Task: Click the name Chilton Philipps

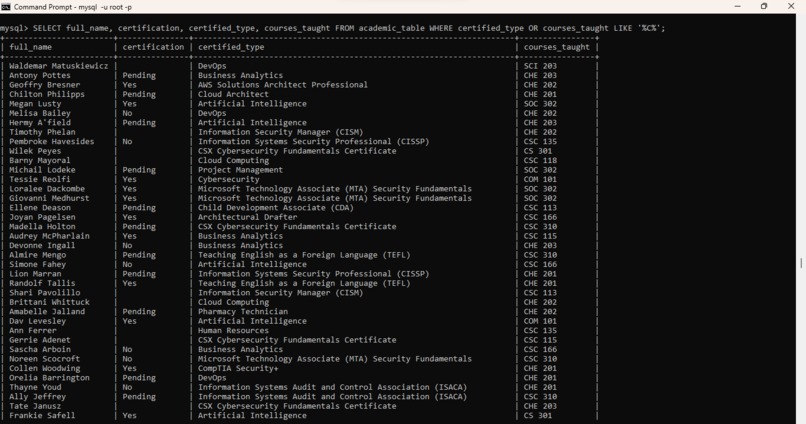Action: coord(47,94)
